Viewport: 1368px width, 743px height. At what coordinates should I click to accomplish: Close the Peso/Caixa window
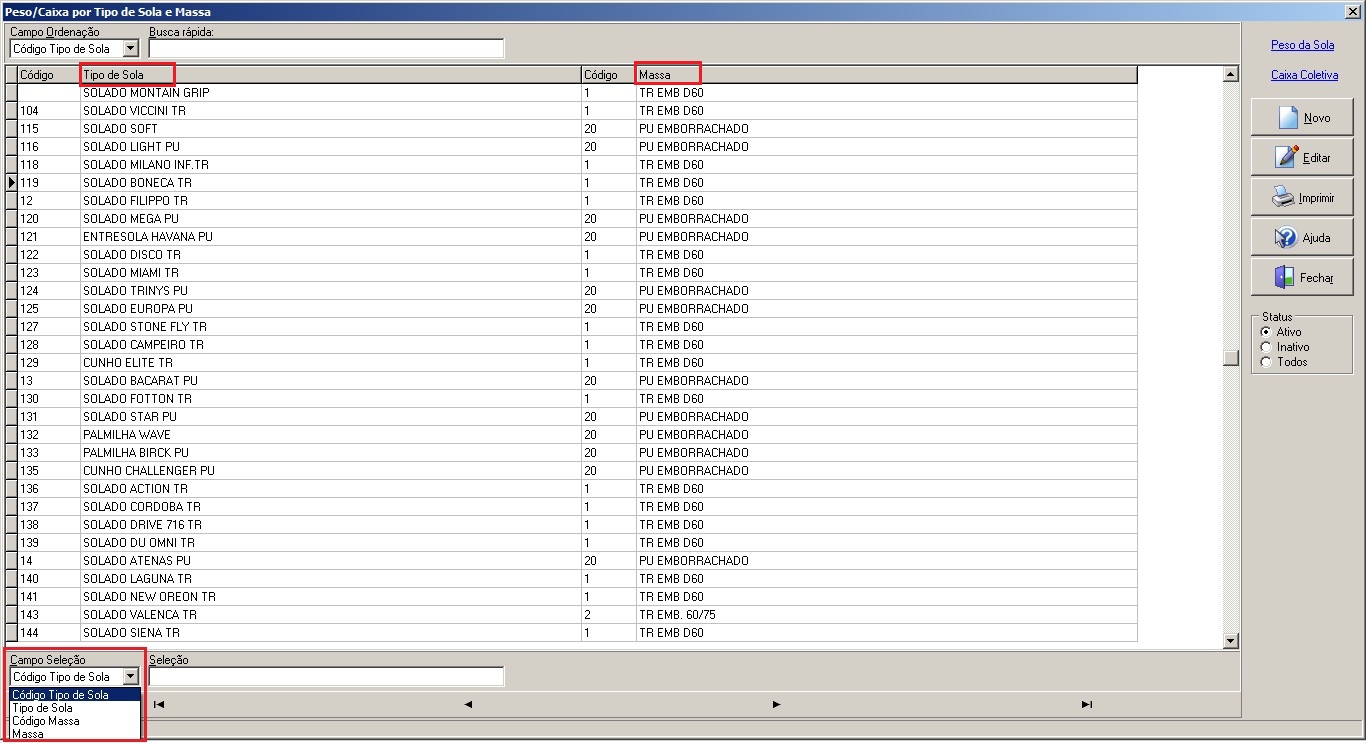[1355, 11]
